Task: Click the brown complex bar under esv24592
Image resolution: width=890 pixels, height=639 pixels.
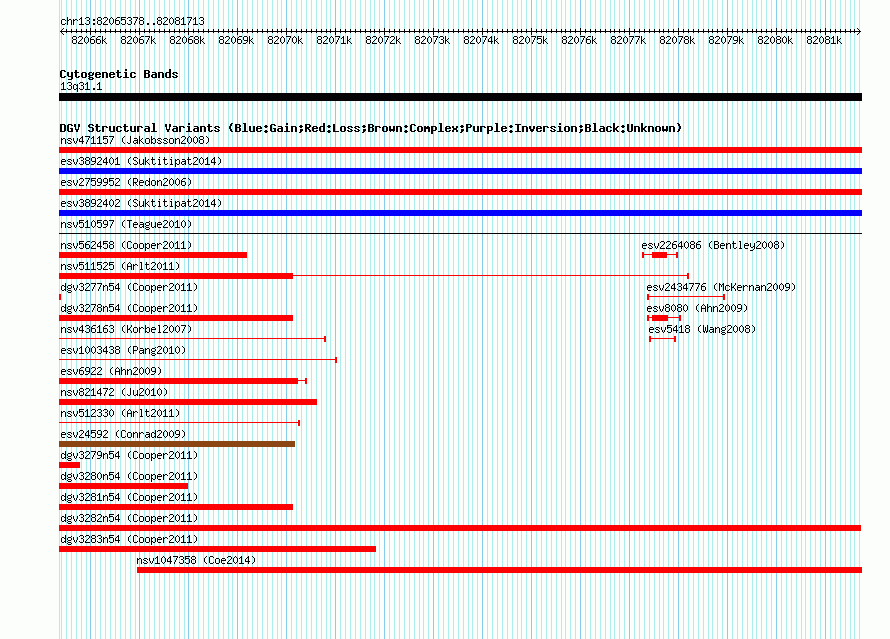Action: 177,444
